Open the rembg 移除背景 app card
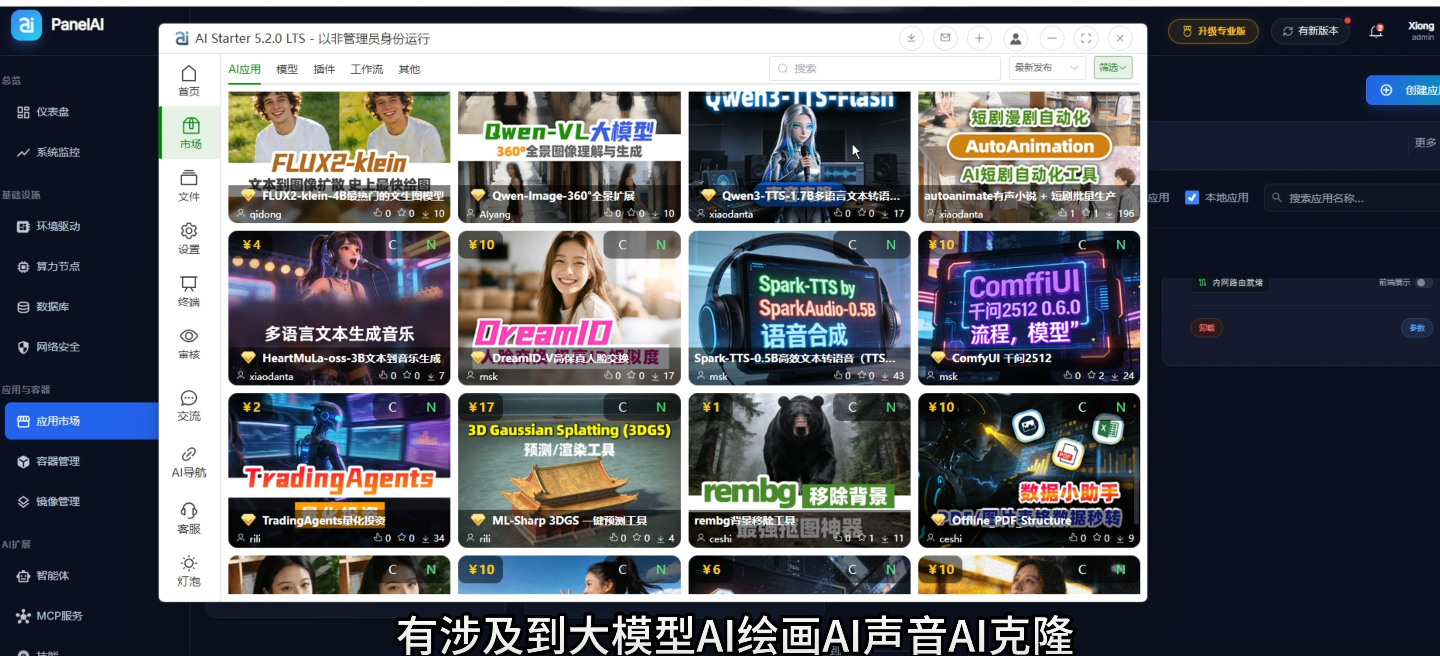This screenshot has height=656, width=1440. point(799,470)
